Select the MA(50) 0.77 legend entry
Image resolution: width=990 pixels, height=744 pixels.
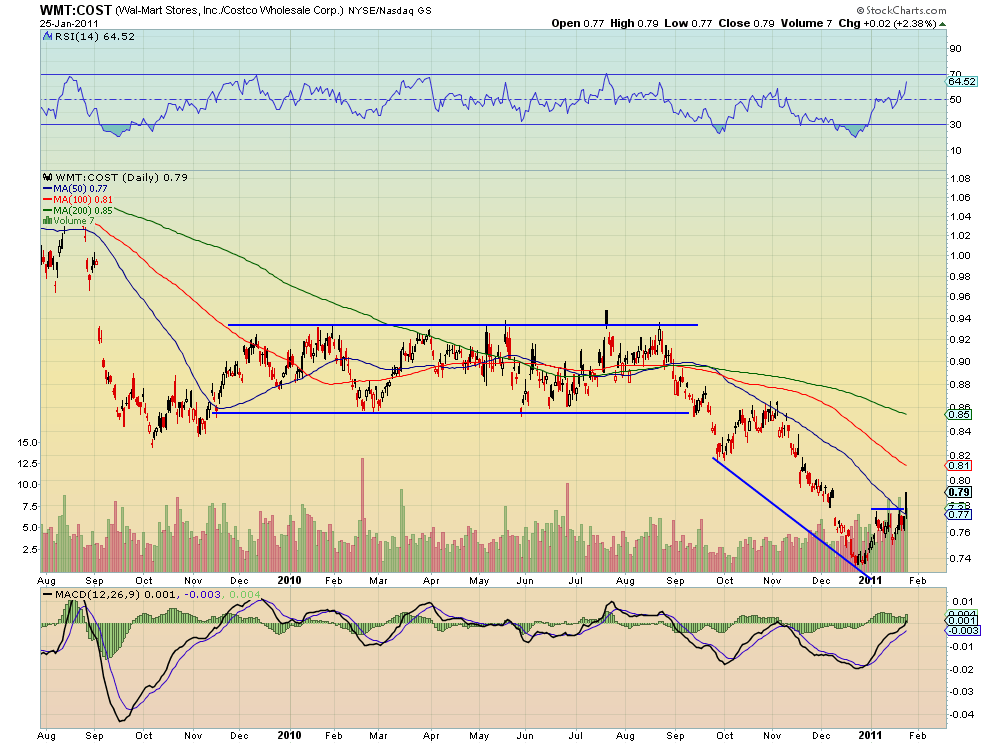tap(75, 188)
